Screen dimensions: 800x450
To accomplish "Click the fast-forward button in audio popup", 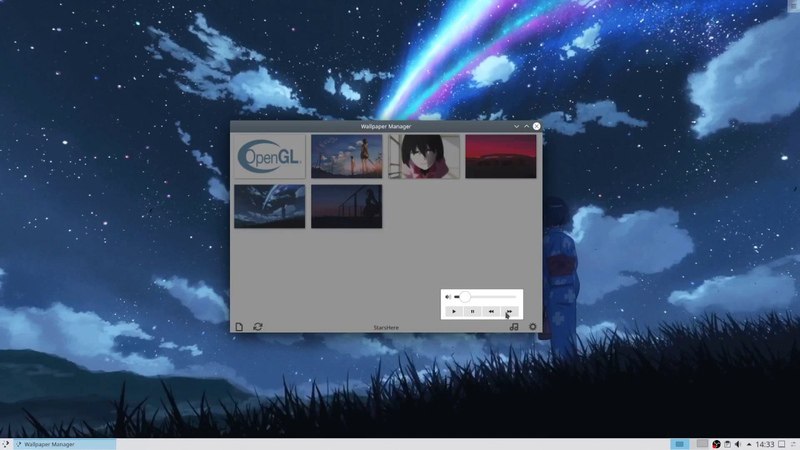I will [x=509, y=311].
